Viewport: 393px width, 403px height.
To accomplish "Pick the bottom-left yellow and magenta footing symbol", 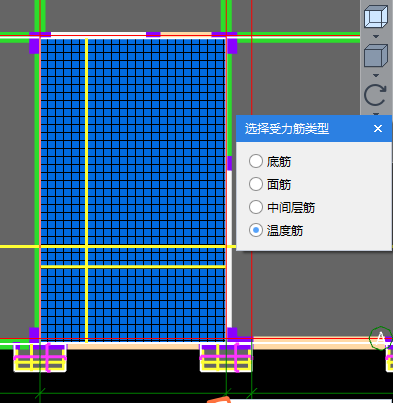I will coord(40,358).
